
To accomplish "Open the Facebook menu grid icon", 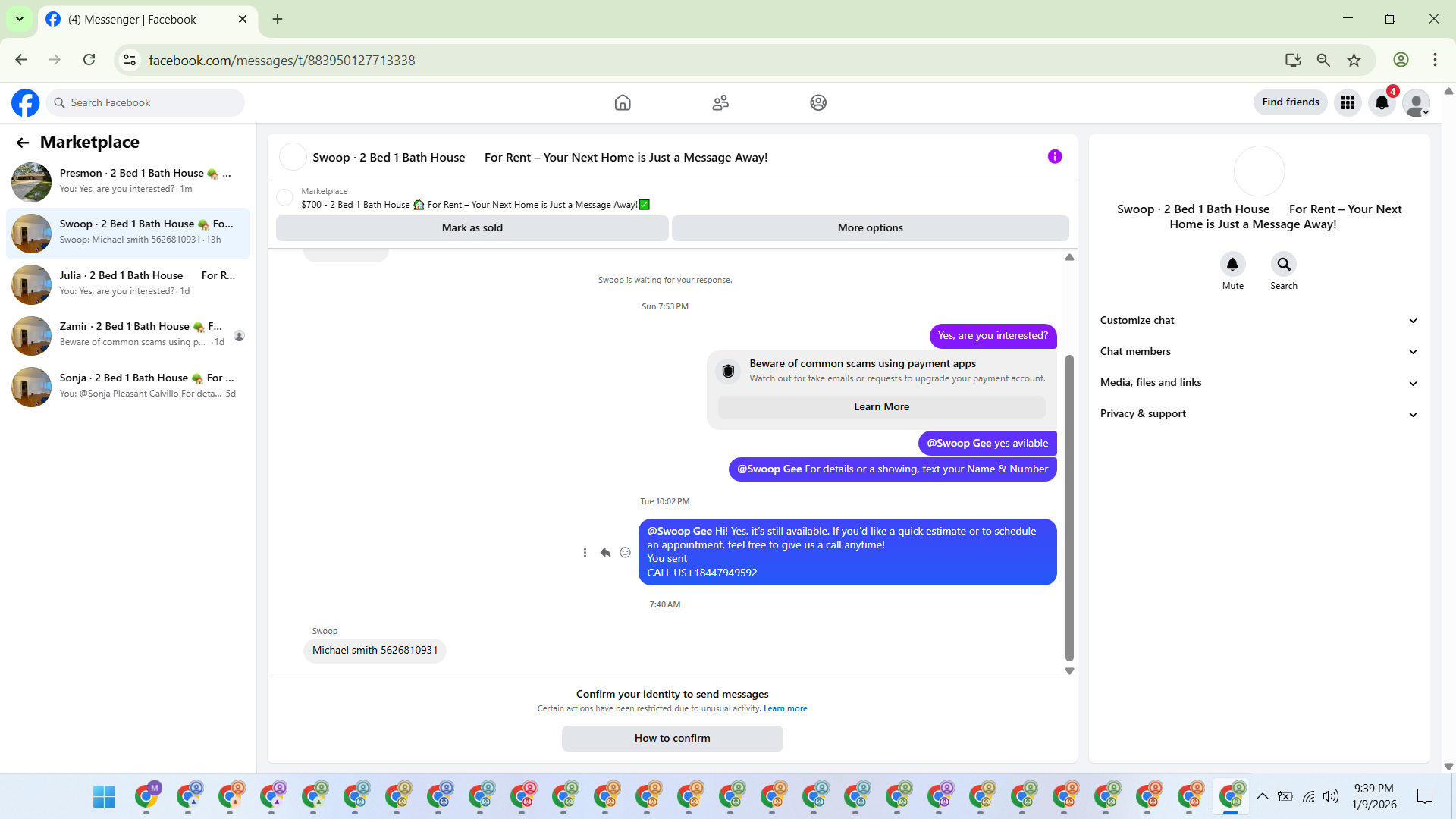I will pos(1347,102).
